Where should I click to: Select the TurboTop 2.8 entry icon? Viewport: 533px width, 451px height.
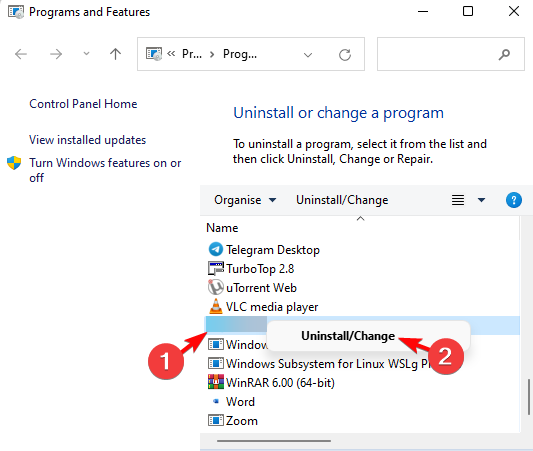[x=216, y=268]
